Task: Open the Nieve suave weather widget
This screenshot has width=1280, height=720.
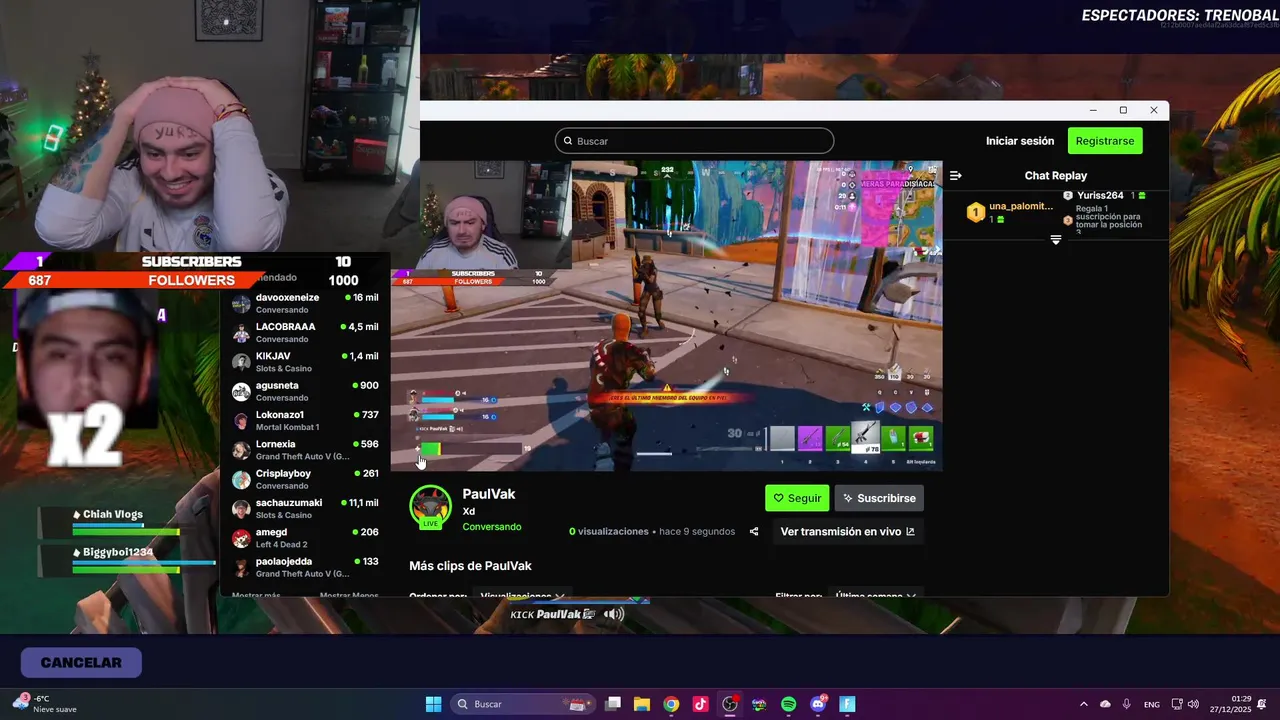Action: click(44, 704)
